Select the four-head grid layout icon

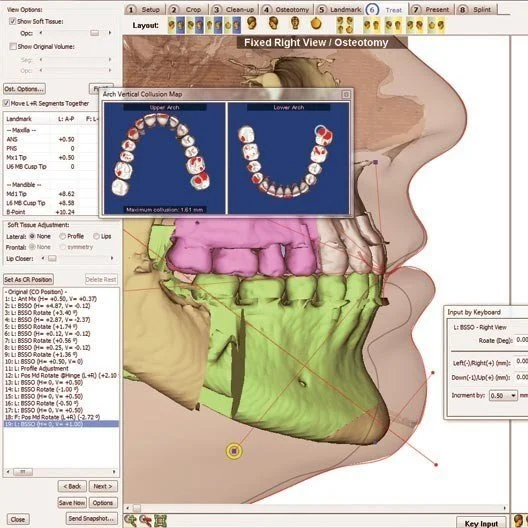click(345, 25)
